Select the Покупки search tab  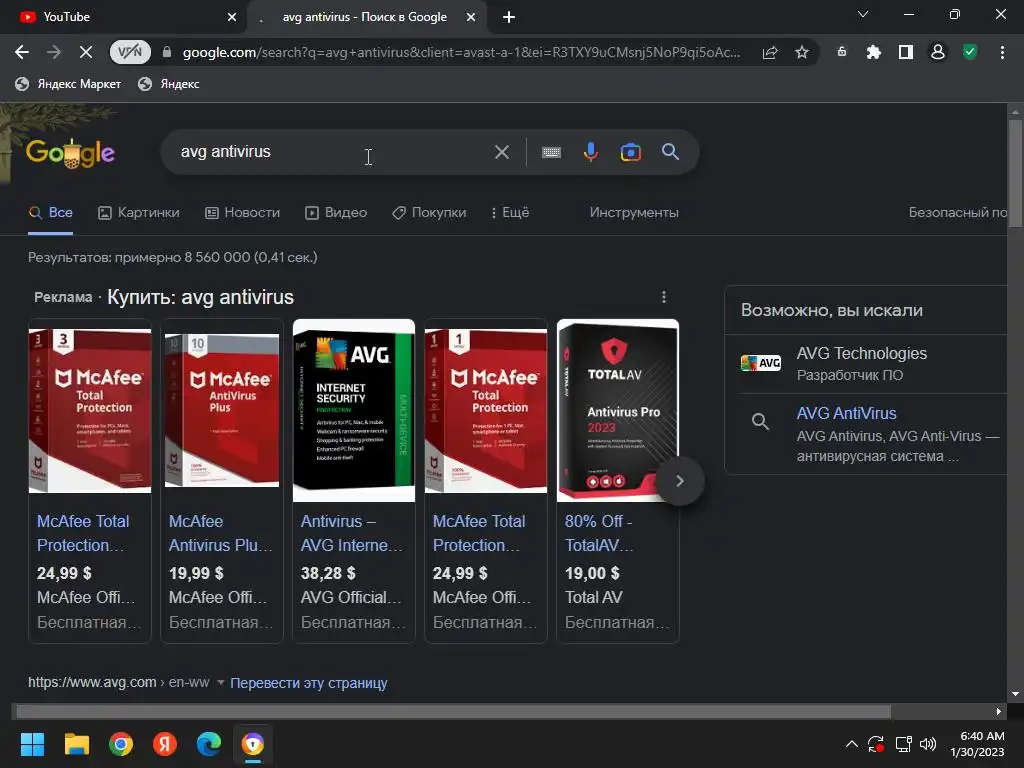[429, 213]
